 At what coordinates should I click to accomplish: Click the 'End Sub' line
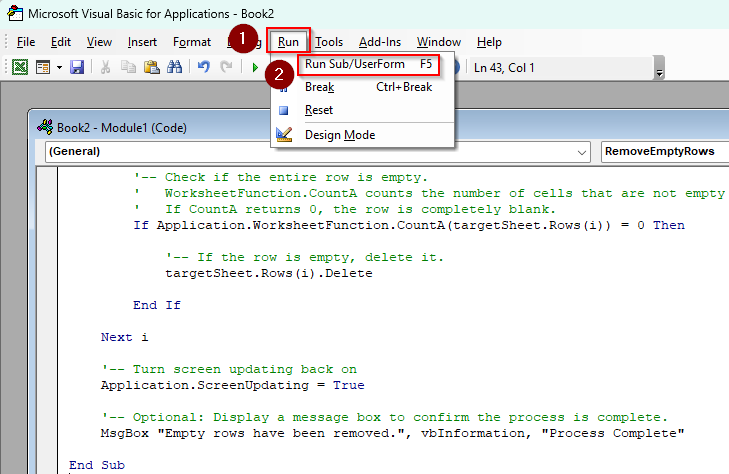coord(97,465)
